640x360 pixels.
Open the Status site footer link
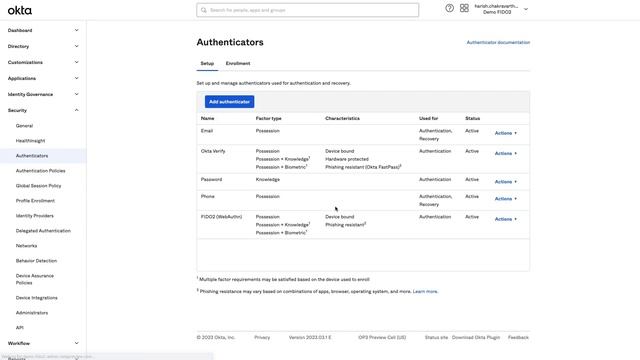click(x=436, y=338)
